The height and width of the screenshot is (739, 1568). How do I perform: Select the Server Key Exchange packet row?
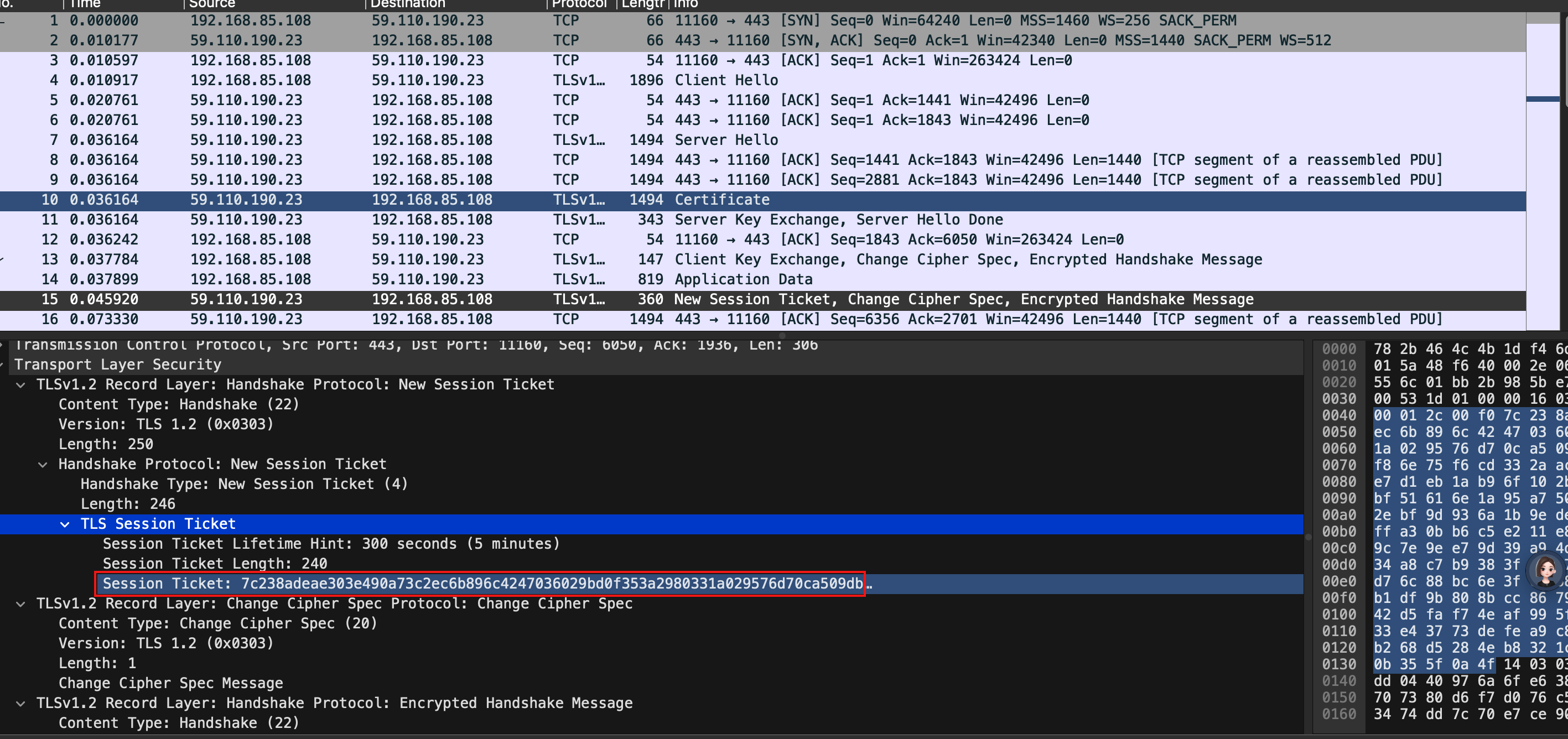click(838, 220)
